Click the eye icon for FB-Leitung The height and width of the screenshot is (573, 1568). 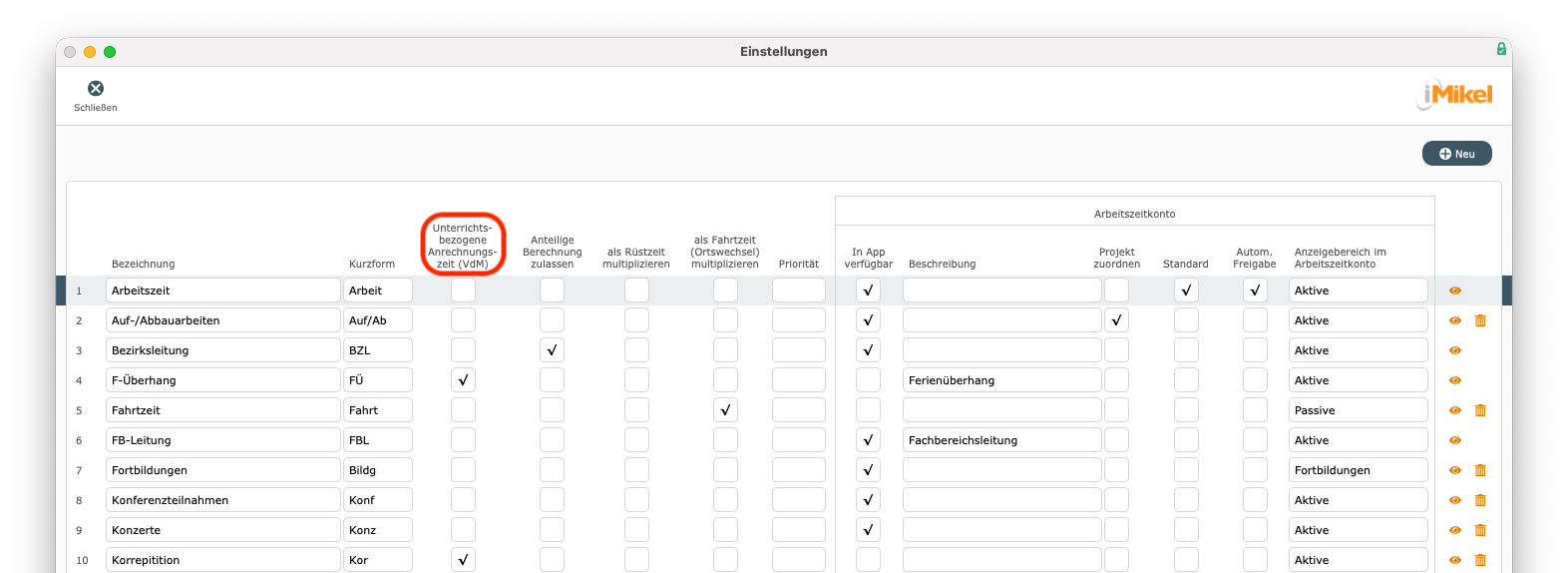pyautogui.click(x=1455, y=440)
